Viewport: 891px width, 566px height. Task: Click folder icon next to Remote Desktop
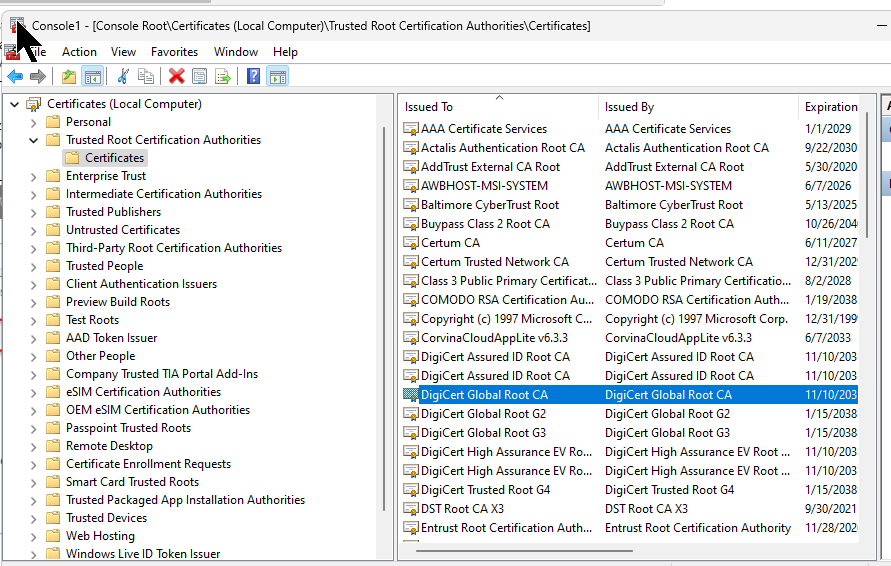click(53, 446)
